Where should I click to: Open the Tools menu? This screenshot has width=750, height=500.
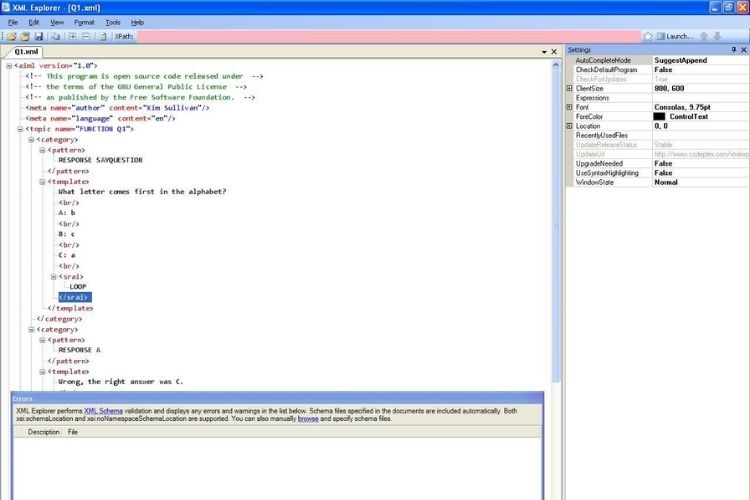pos(113,22)
